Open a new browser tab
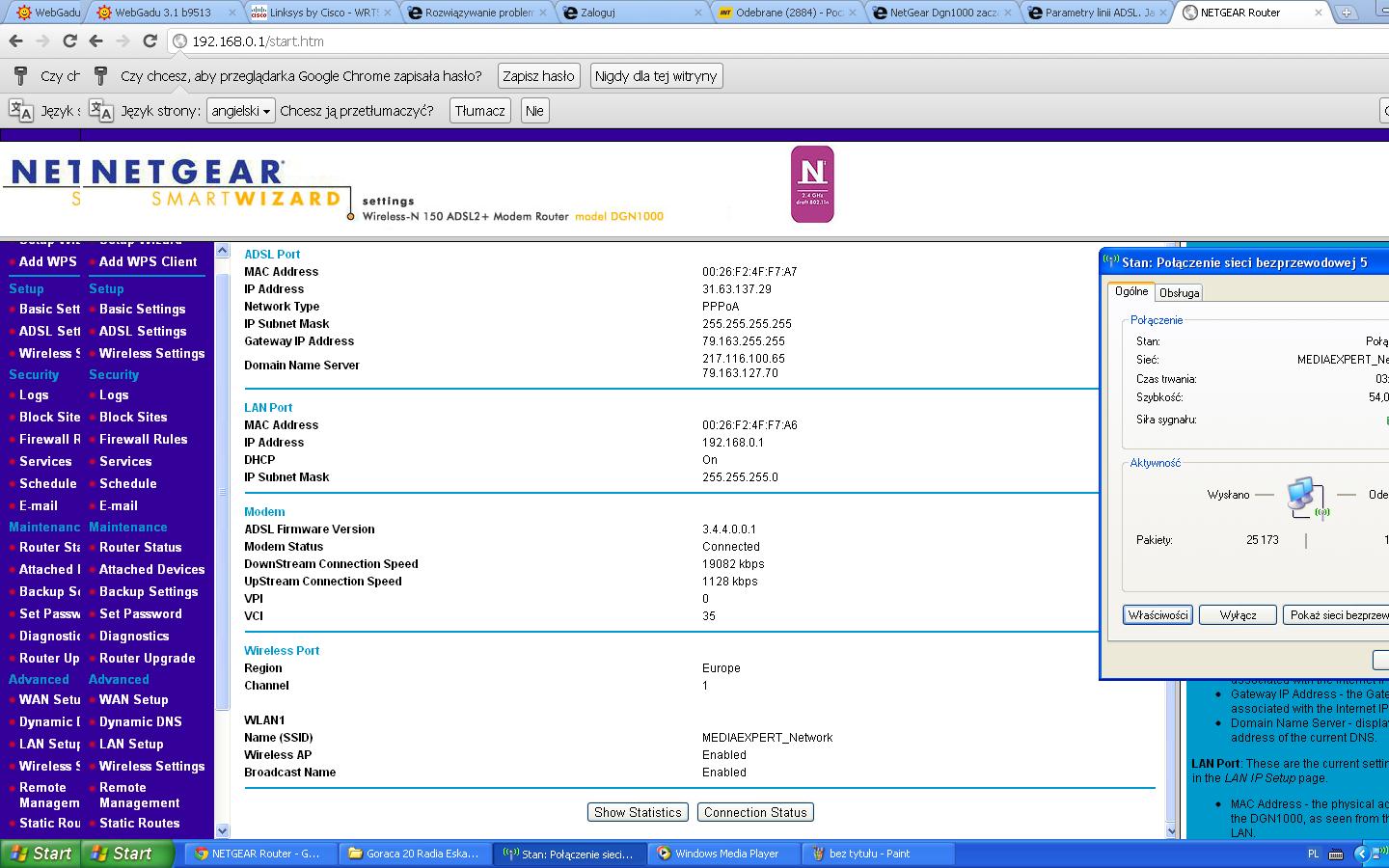 tap(1347, 13)
